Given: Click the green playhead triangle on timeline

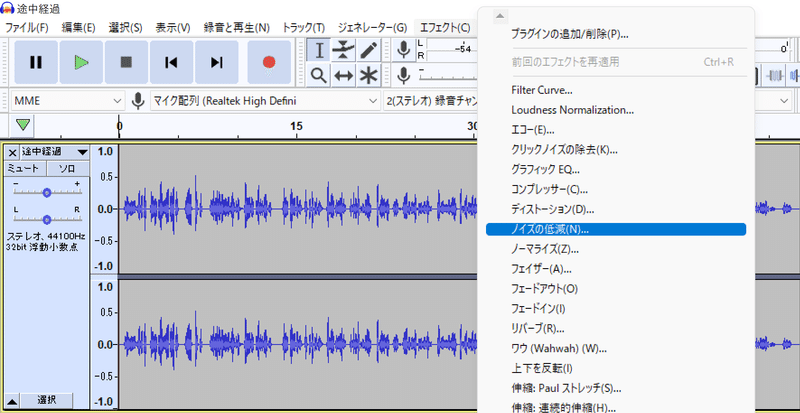Looking at the screenshot, I should pyautogui.click(x=23, y=125).
